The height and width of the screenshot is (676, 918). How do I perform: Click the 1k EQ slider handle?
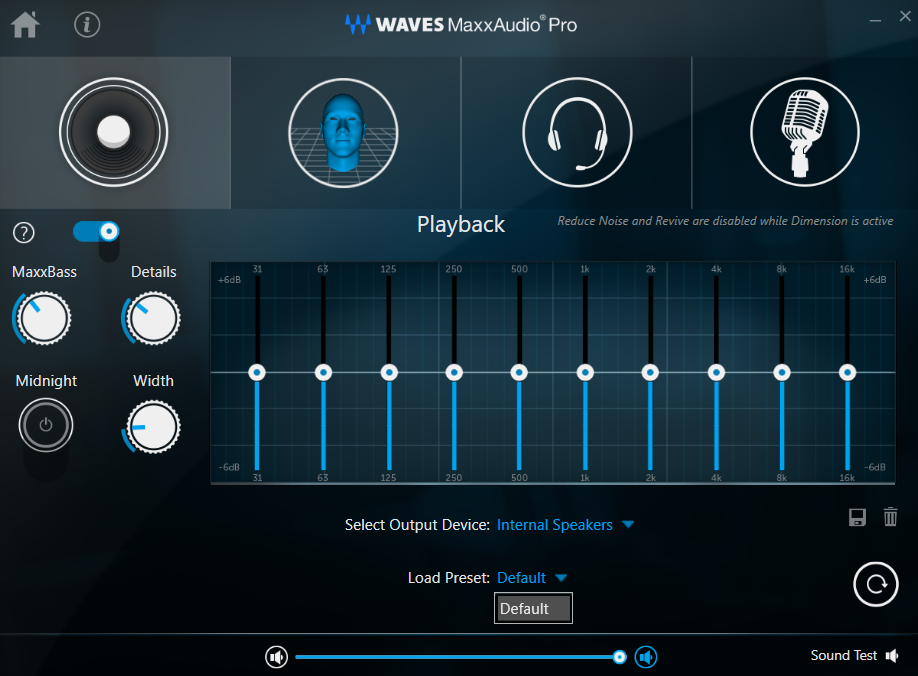click(585, 372)
